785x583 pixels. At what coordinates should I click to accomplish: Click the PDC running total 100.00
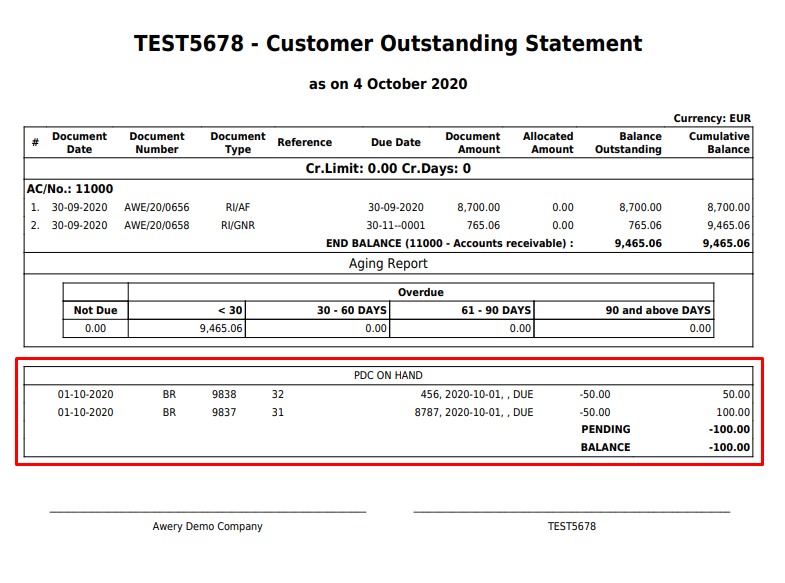(733, 412)
